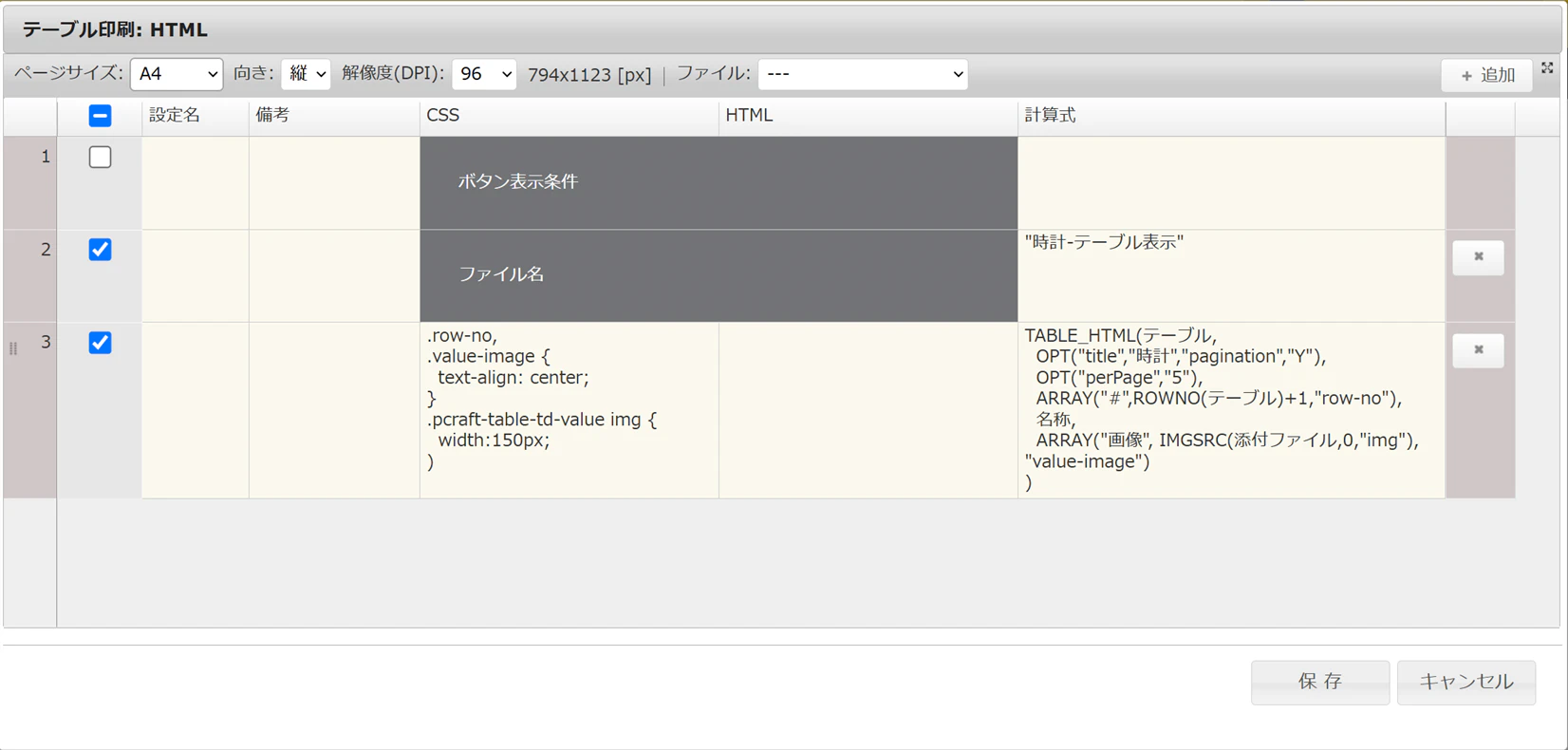Remove row 3 using the x icon

[x=1478, y=349]
